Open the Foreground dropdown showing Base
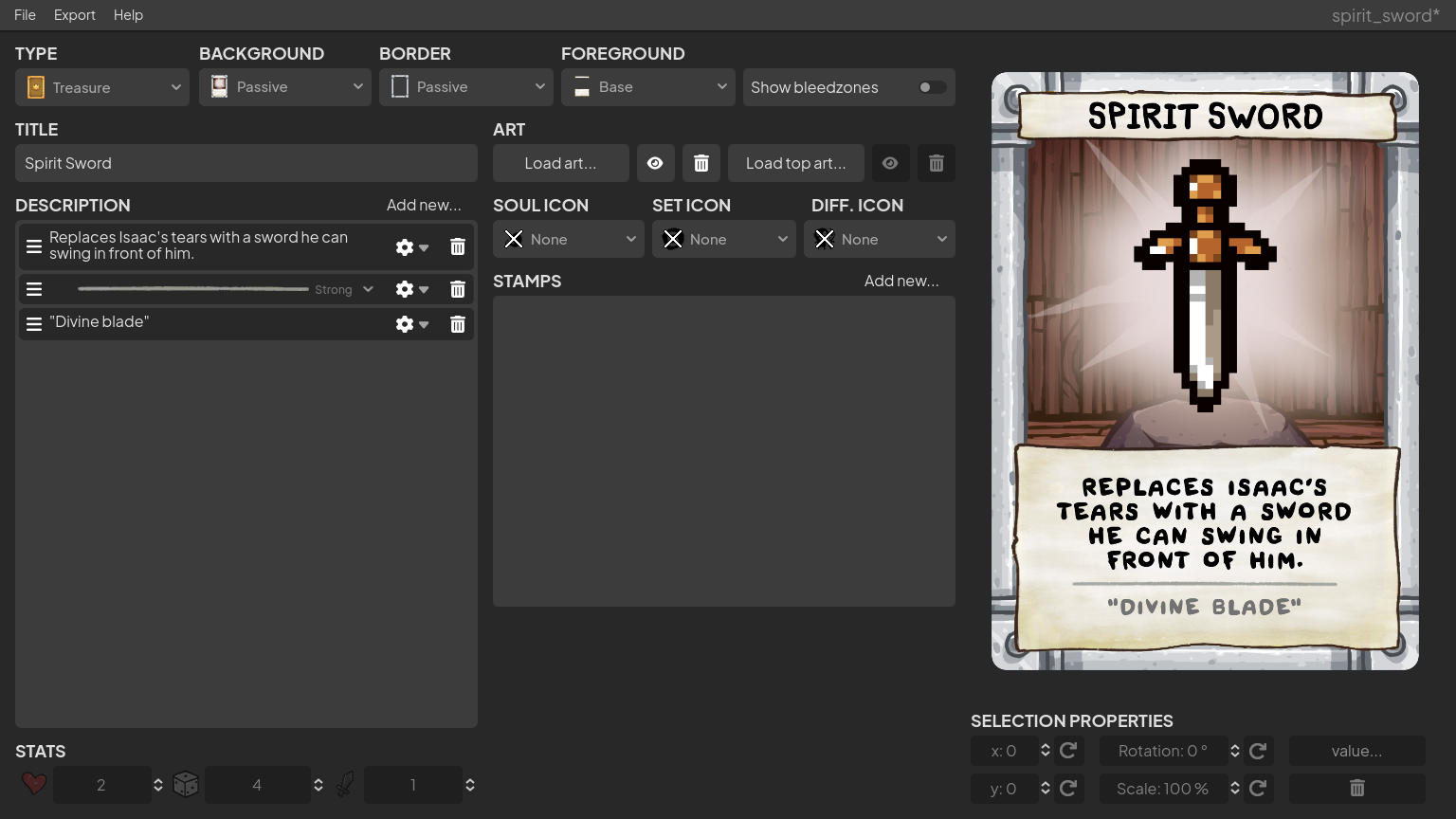Viewport: 1456px width, 819px height. [648, 87]
